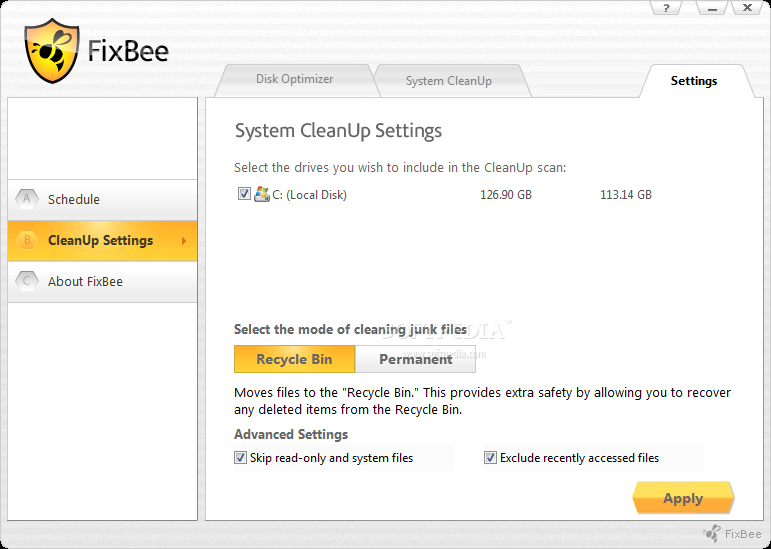Open the Schedule section in sidebar
Image resolution: width=771 pixels, height=549 pixels.
(x=102, y=200)
